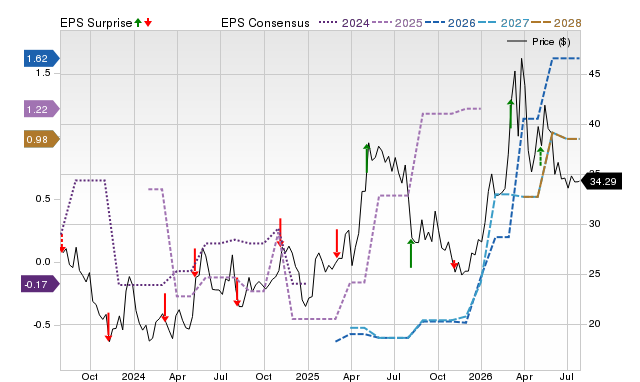Click the dashed green surprise arrow near May 2026
Viewport: 640px width, 382px height.
click(541, 156)
